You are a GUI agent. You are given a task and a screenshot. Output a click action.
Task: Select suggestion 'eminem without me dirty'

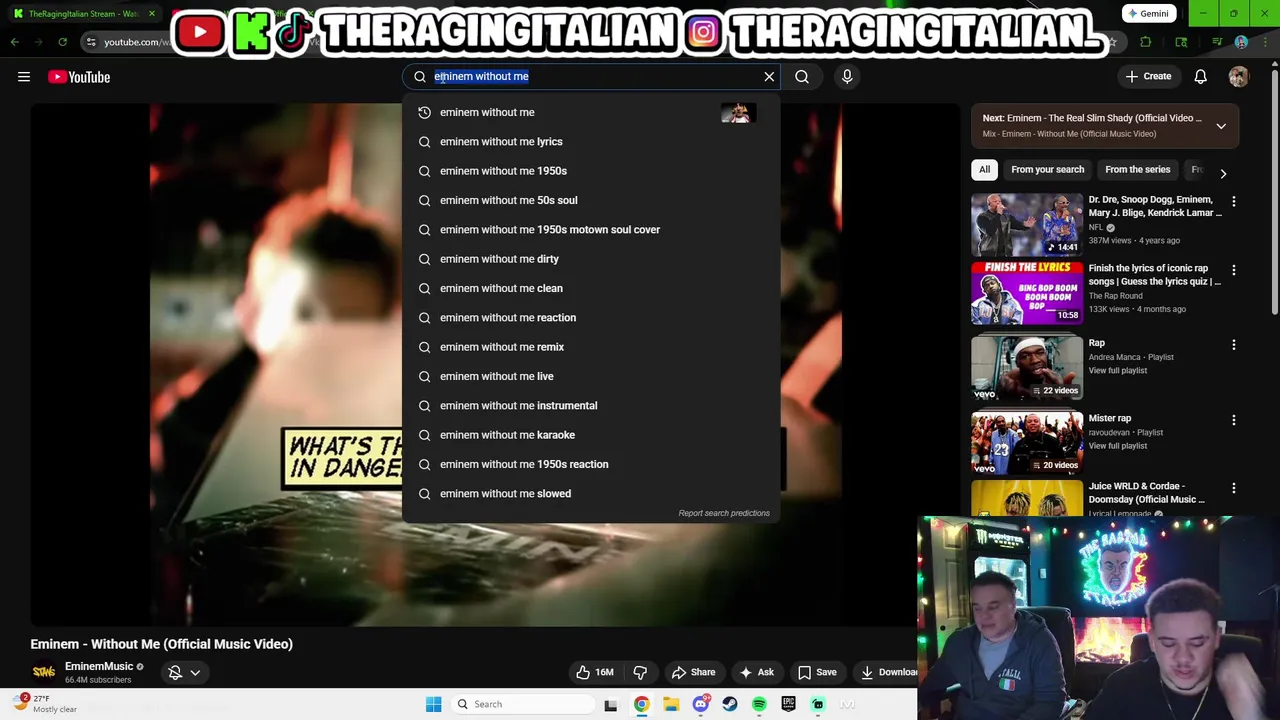click(591, 259)
